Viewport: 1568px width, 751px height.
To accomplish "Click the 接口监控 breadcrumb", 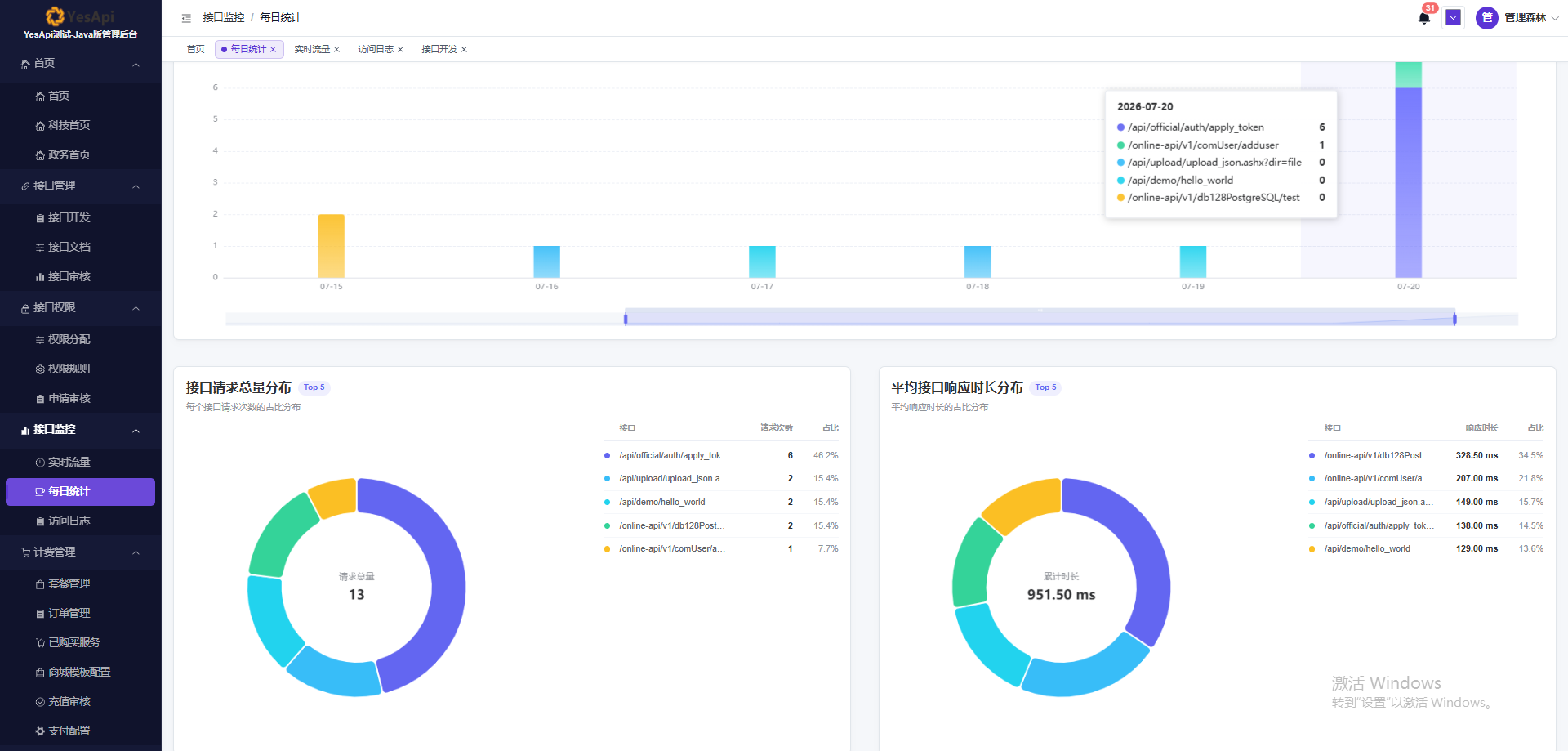I will [x=224, y=18].
